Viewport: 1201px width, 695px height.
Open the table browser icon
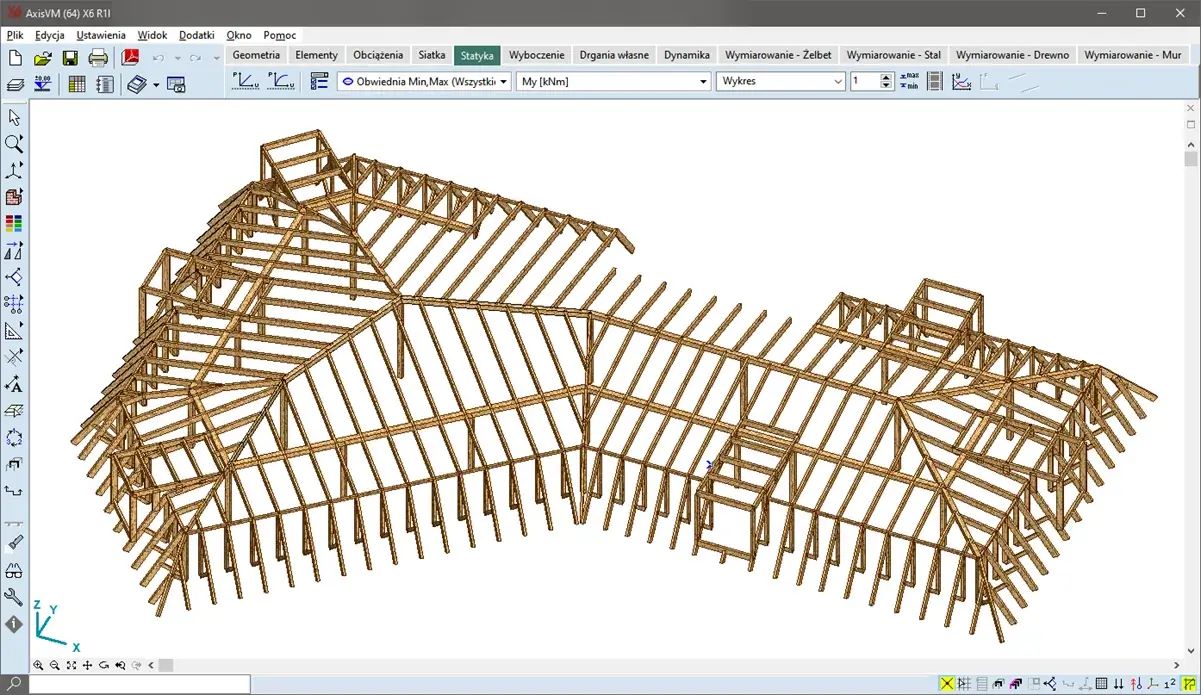click(77, 84)
